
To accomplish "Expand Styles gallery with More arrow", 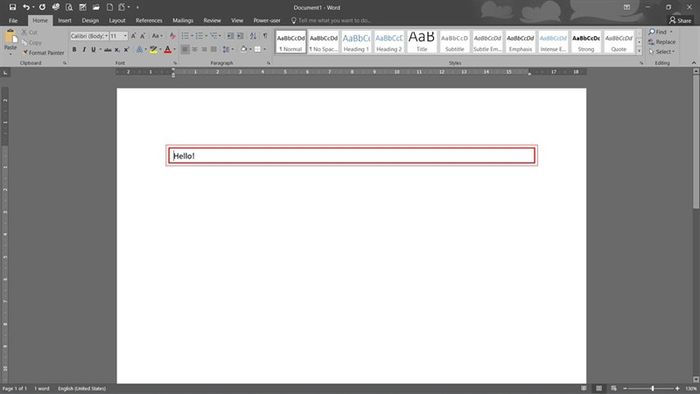I will 639,51.
